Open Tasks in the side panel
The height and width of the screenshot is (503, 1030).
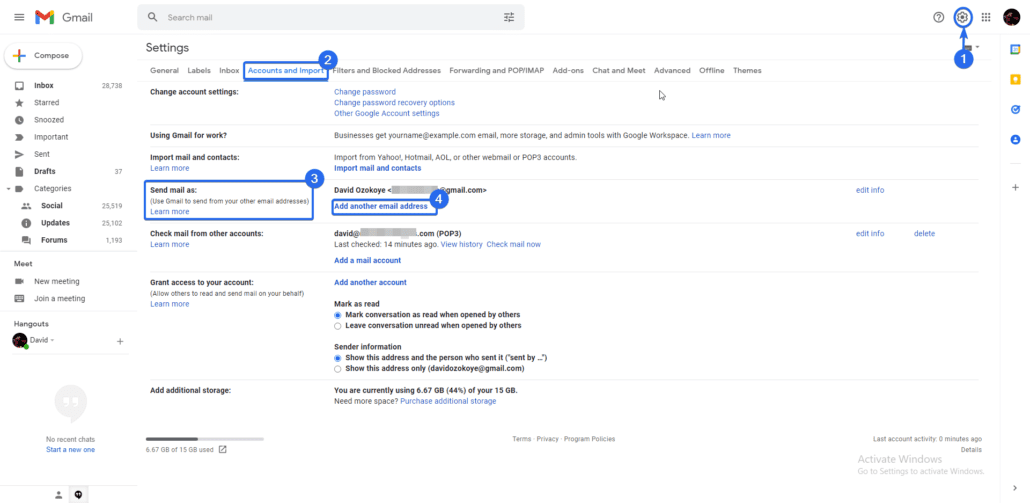1016,110
